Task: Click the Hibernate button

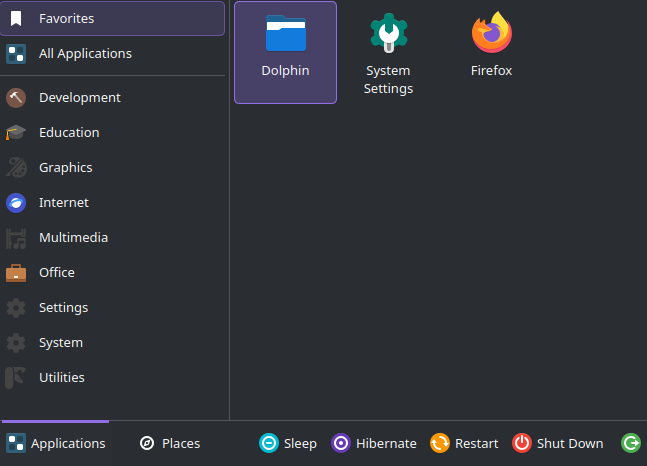Action: 374,443
